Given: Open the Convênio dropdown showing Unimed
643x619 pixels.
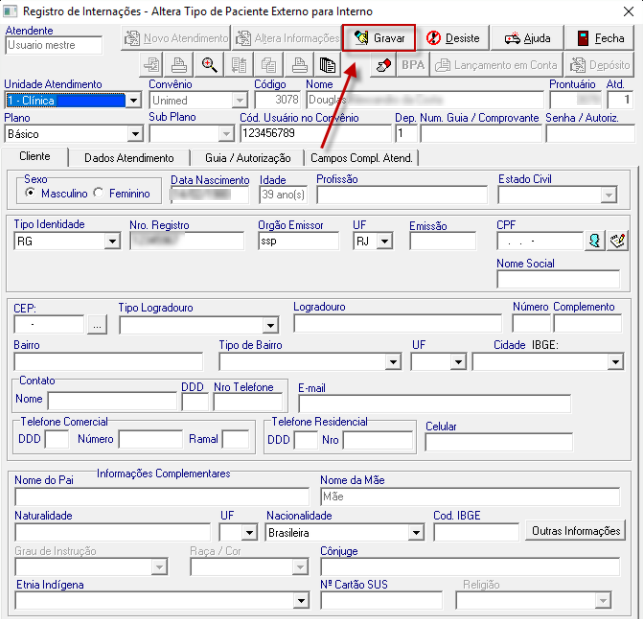Looking at the screenshot, I should (239, 100).
